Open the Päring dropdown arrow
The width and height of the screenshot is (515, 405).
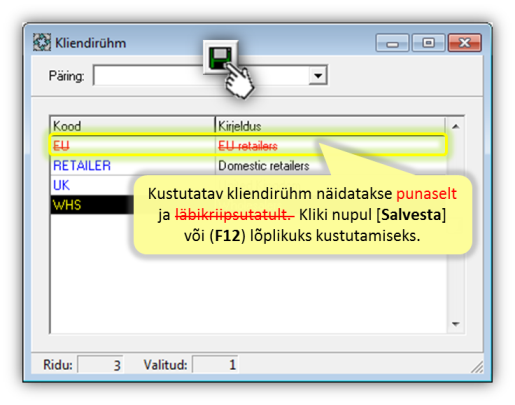318,75
